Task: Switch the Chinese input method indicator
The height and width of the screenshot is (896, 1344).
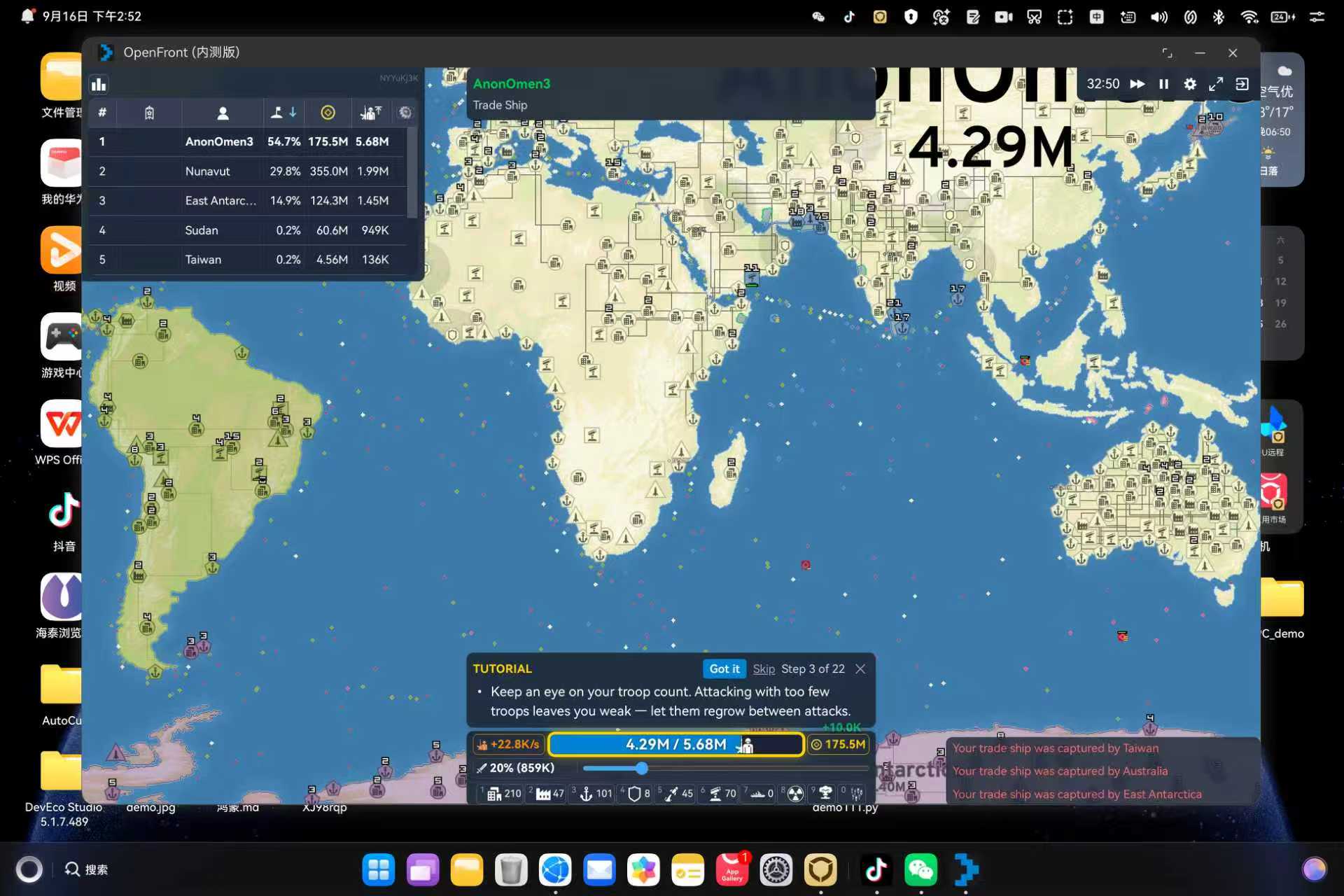Action: (x=1096, y=17)
